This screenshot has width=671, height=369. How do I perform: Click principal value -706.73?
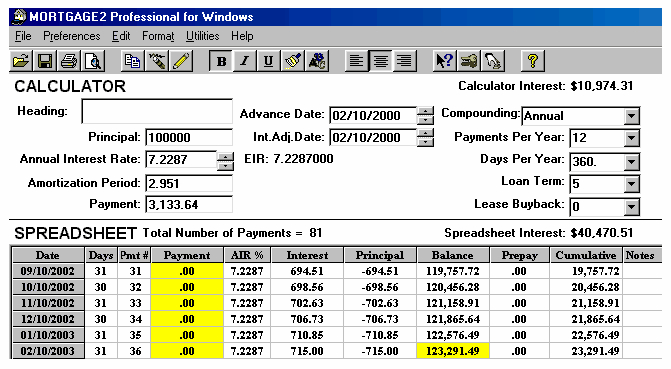(x=380, y=319)
